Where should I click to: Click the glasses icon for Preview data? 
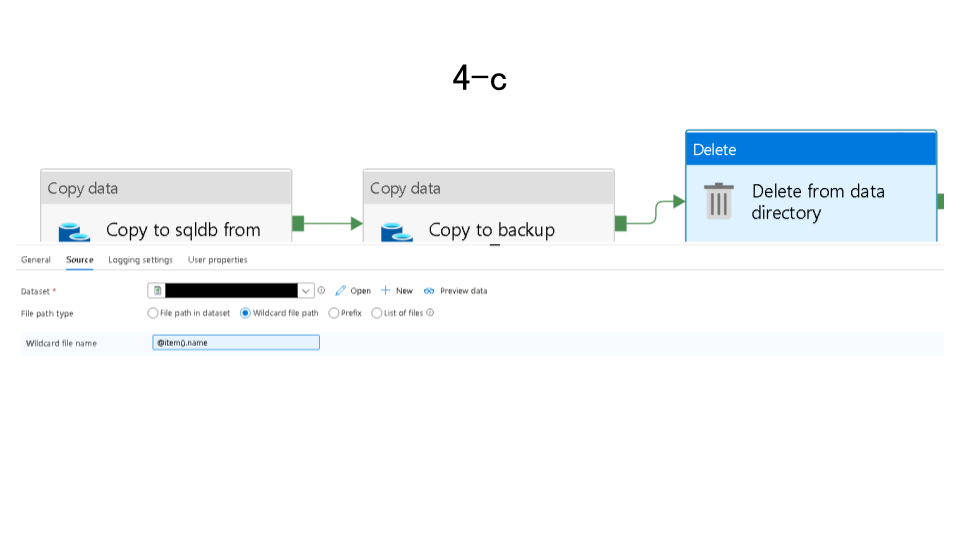429,291
